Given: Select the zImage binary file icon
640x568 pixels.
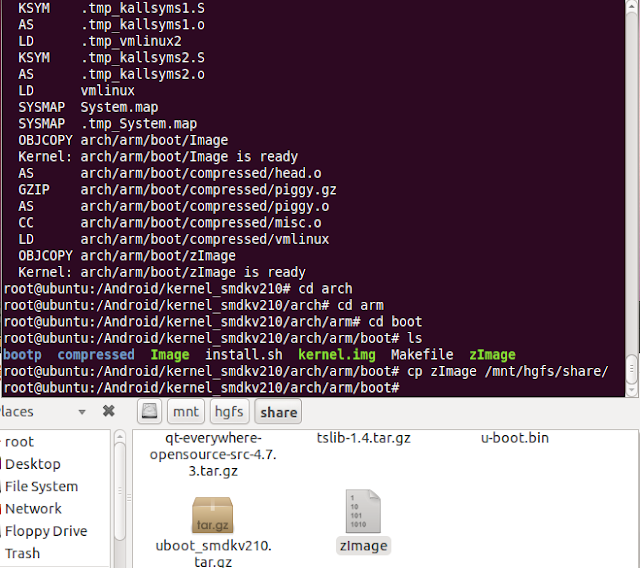Looking at the screenshot, I should click(x=363, y=511).
